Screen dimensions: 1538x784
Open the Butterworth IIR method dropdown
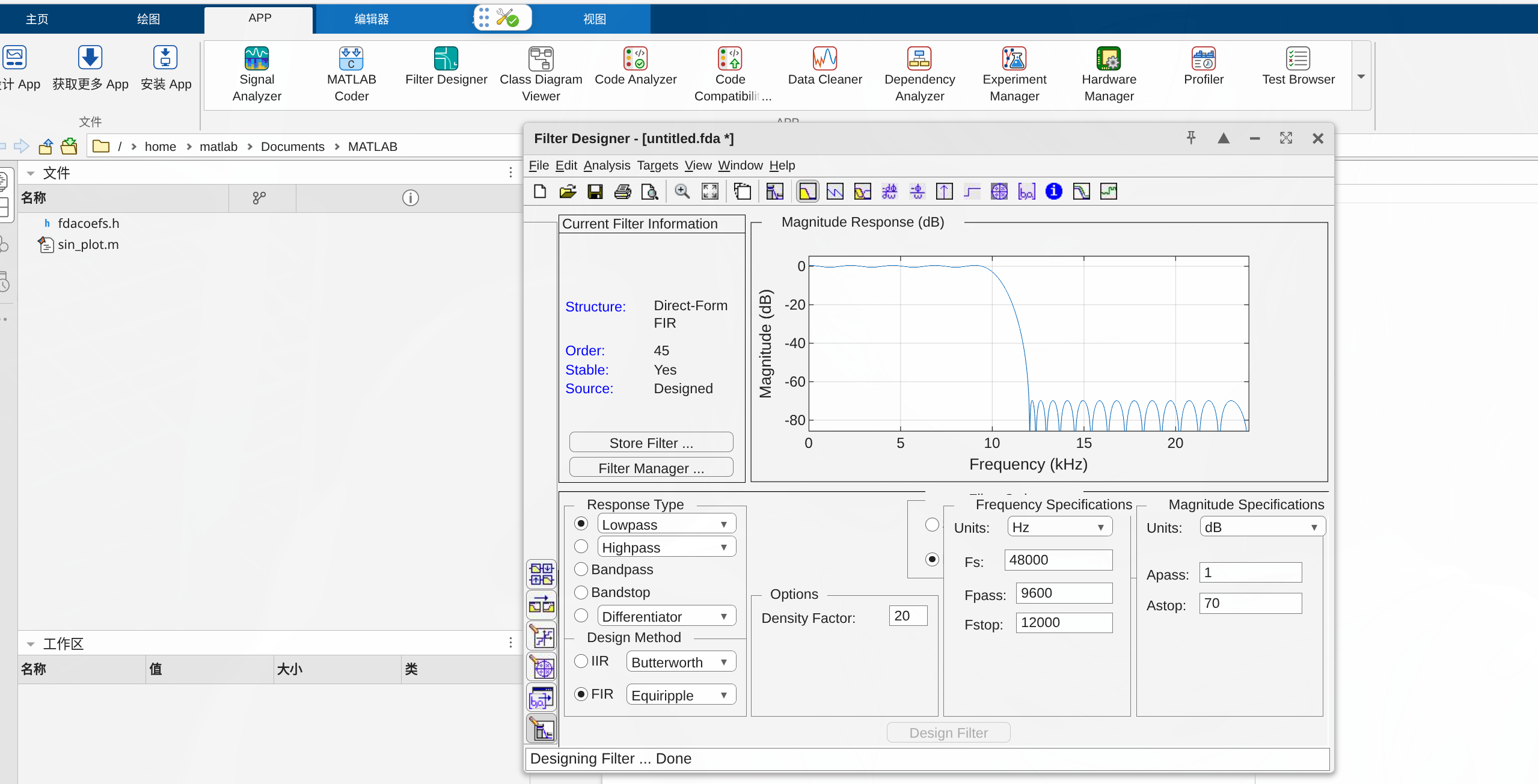[x=681, y=662]
